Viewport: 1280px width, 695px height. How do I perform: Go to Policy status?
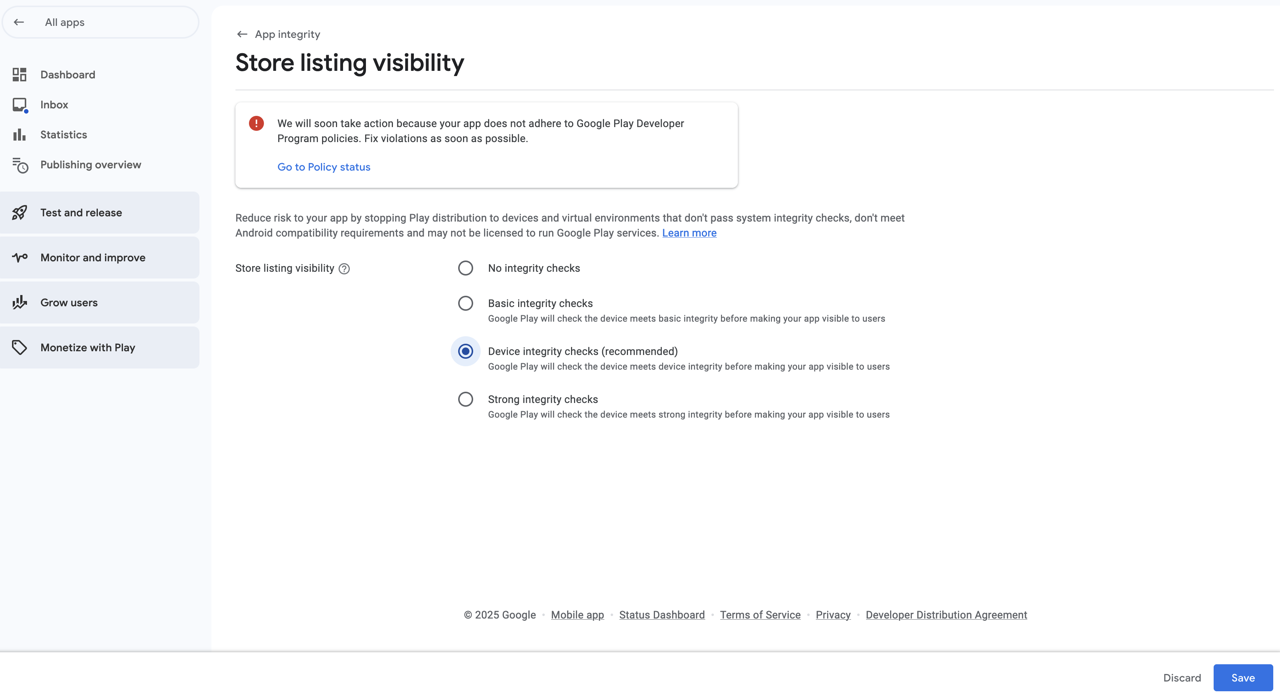(x=323, y=167)
